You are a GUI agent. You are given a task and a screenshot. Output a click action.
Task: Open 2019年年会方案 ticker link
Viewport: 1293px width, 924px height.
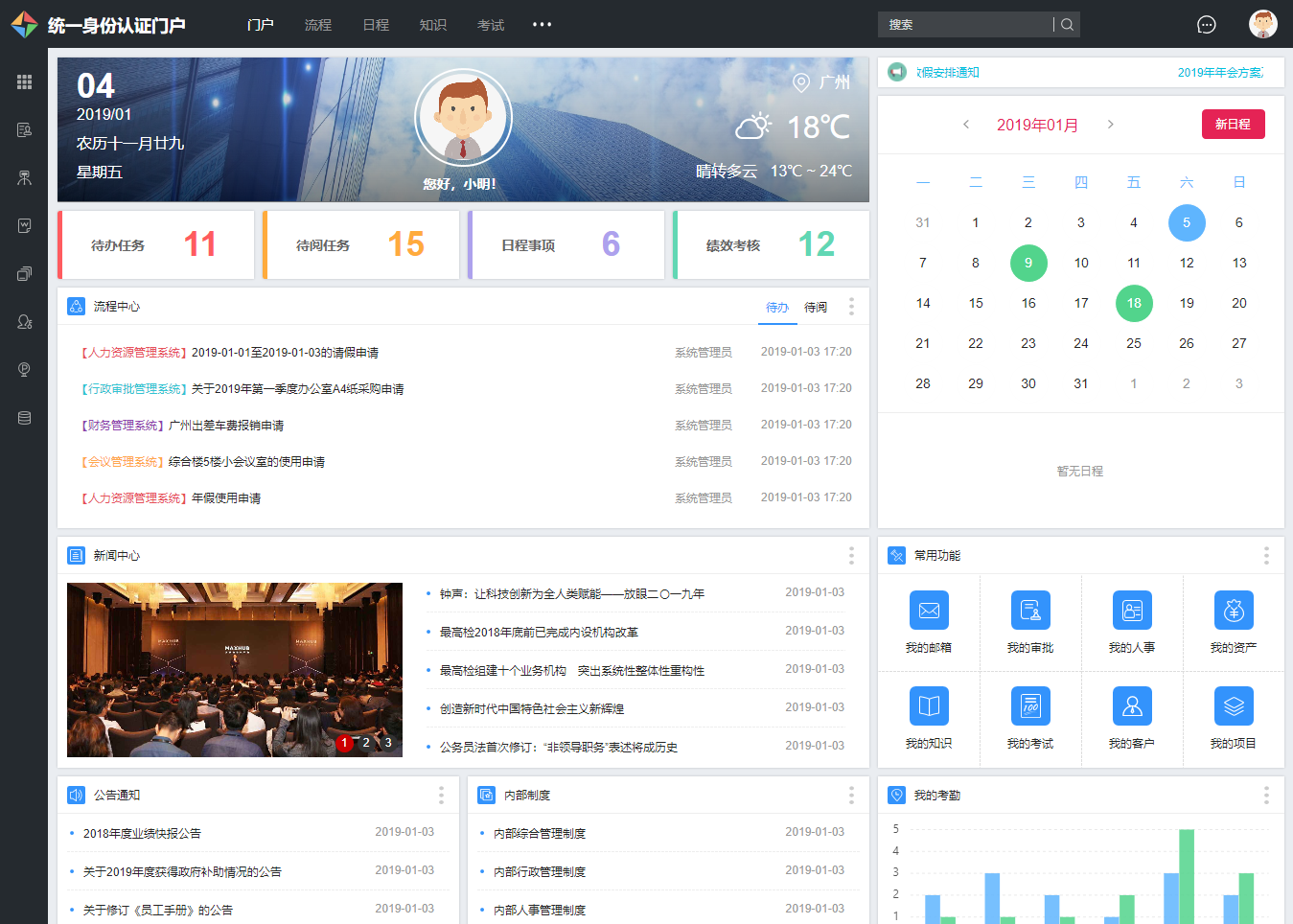(x=1220, y=73)
